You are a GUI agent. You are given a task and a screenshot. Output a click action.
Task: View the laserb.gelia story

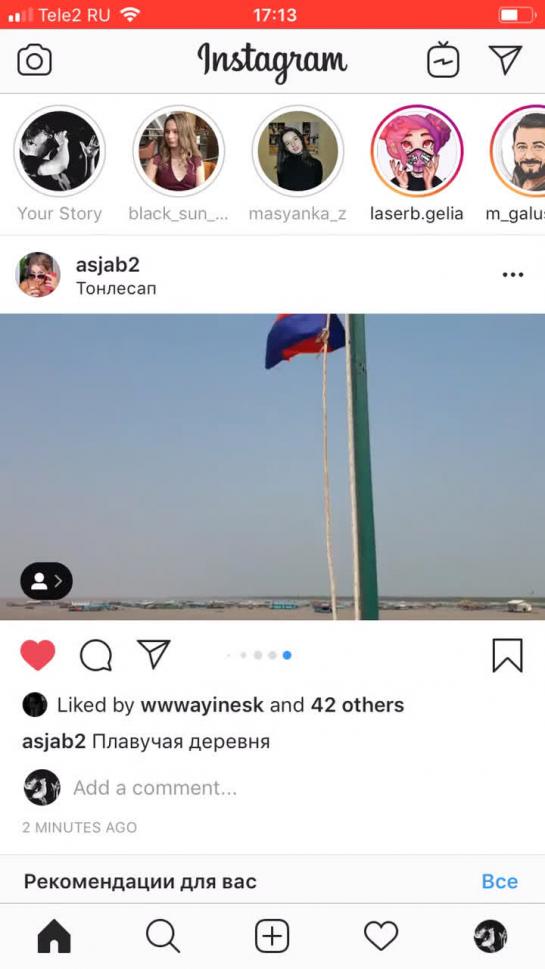(x=417, y=151)
